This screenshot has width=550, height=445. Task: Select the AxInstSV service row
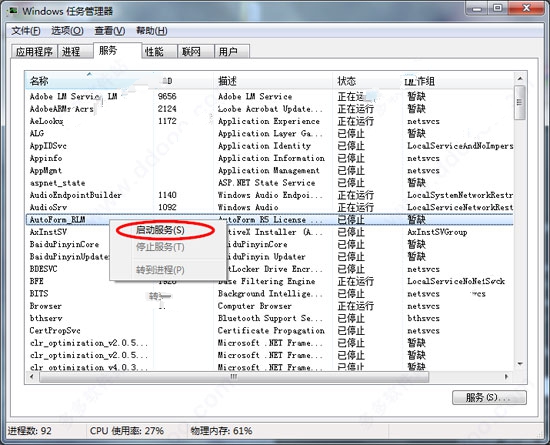[x=269, y=232]
